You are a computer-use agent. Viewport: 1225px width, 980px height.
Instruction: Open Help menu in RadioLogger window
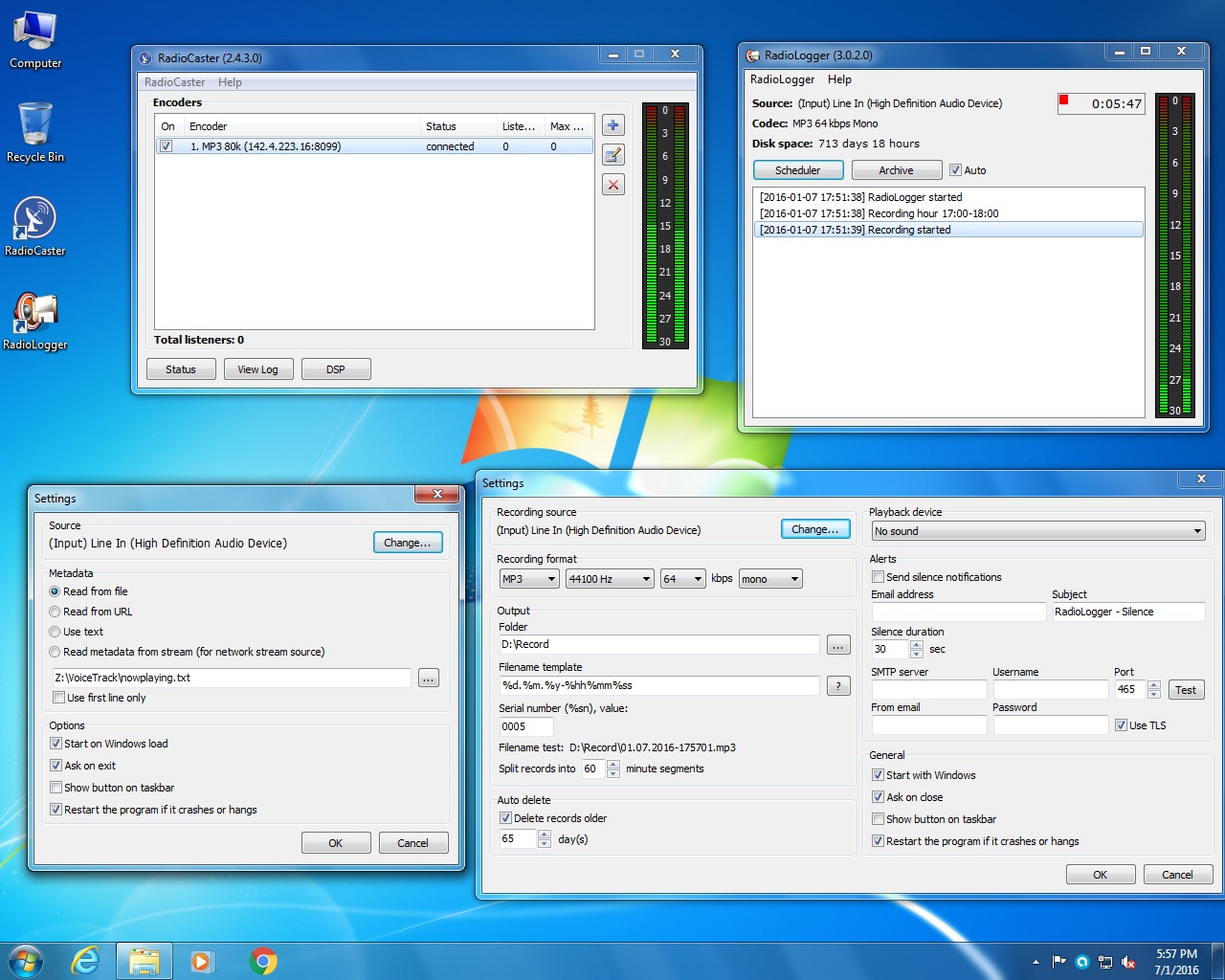[x=839, y=79]
